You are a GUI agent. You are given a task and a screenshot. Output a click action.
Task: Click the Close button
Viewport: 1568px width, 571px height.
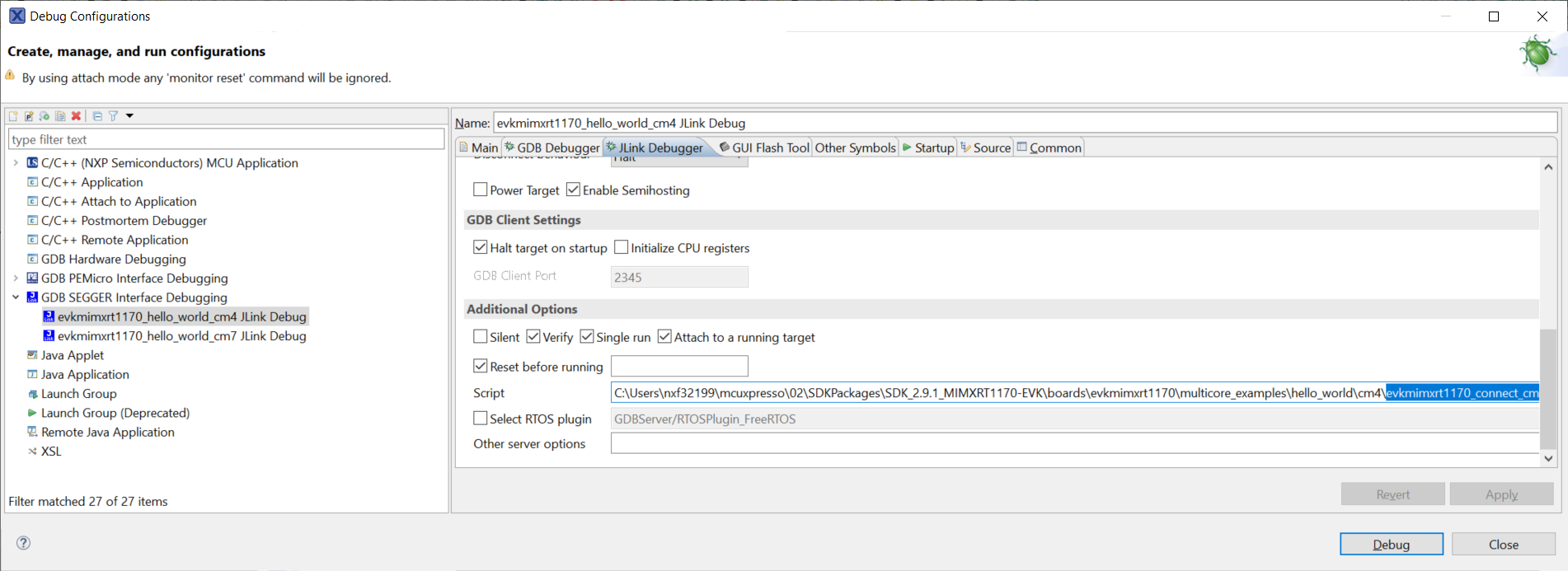pos(1503,545)
